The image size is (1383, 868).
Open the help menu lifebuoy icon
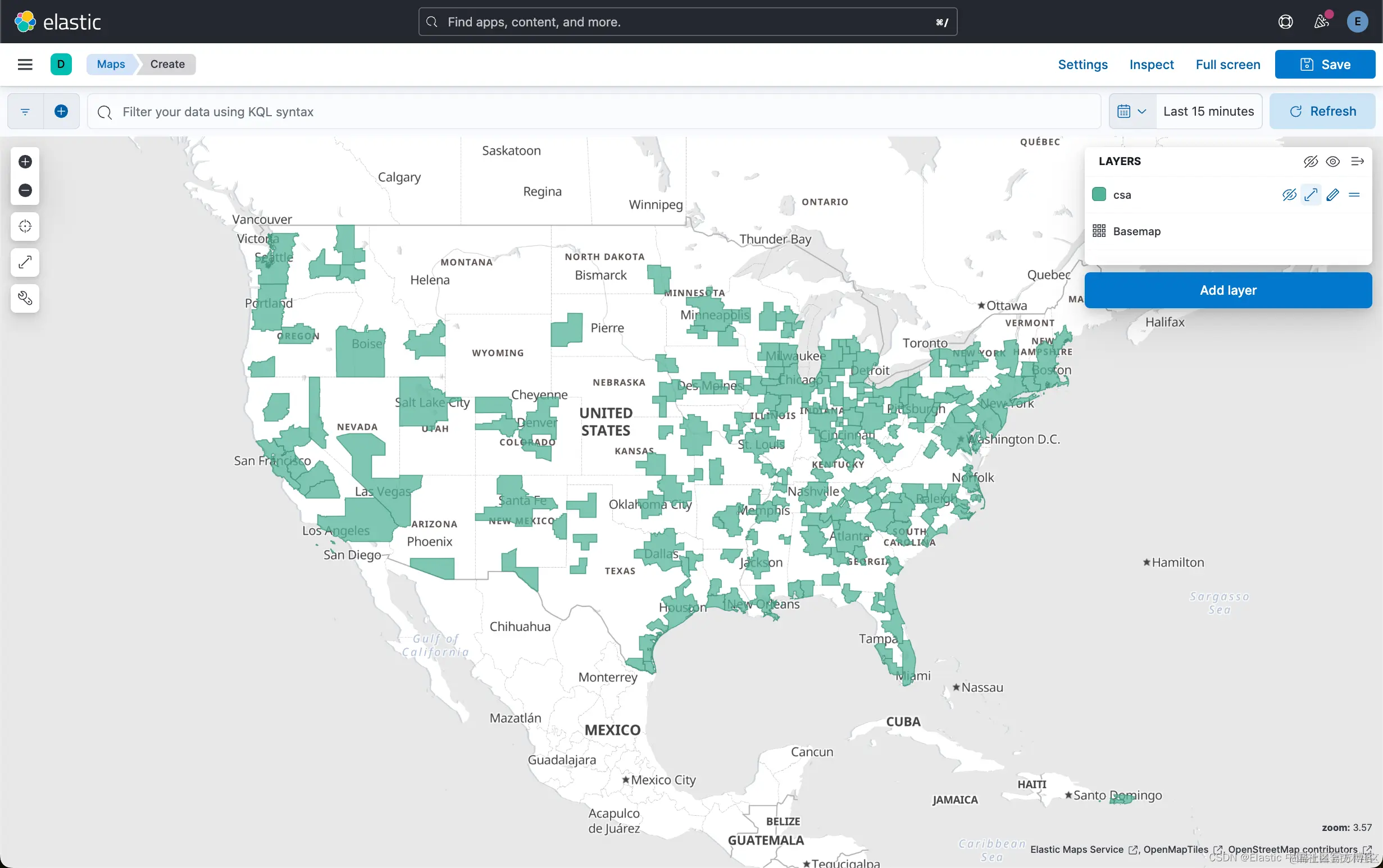pyautogui.click(x=1285, y=22)
